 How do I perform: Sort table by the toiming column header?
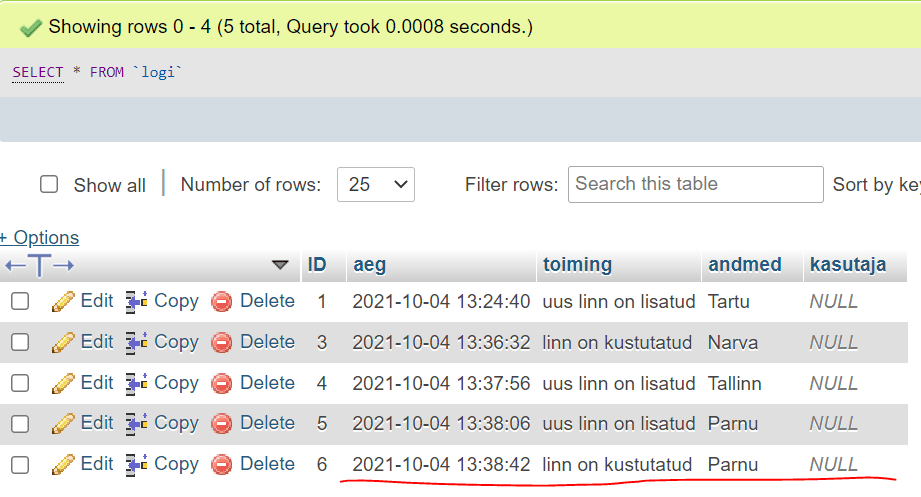pos(577,265)
